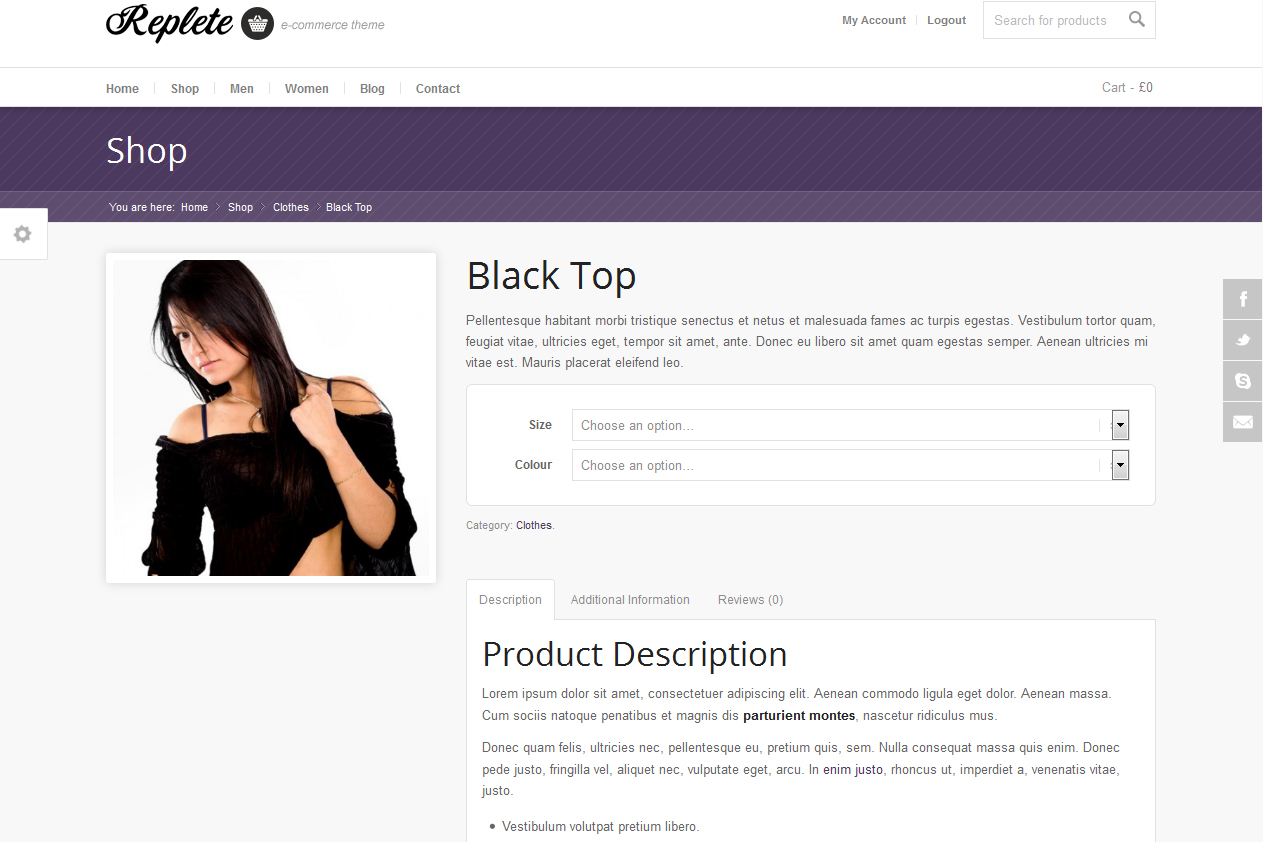The height and width of the screenshot is (842, 1263).
Task: Go to the Blog menu item
Action: [372, 89]
